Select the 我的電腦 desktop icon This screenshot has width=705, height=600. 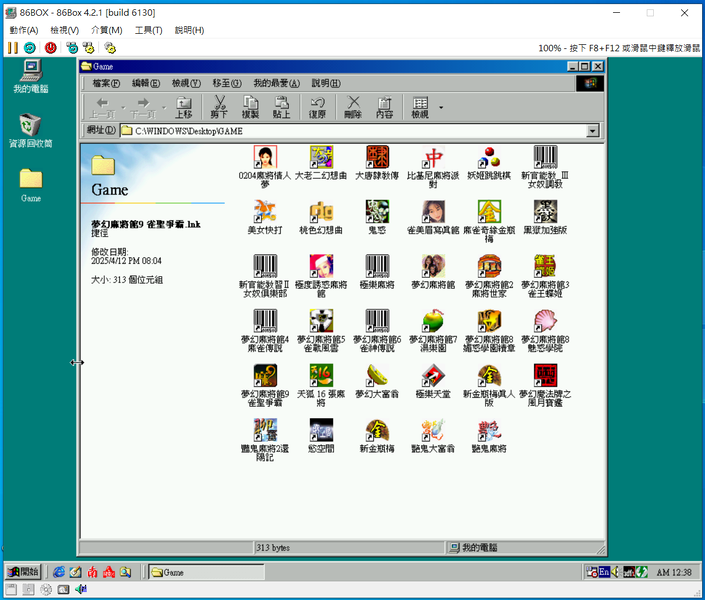click(x=31, y=76)
